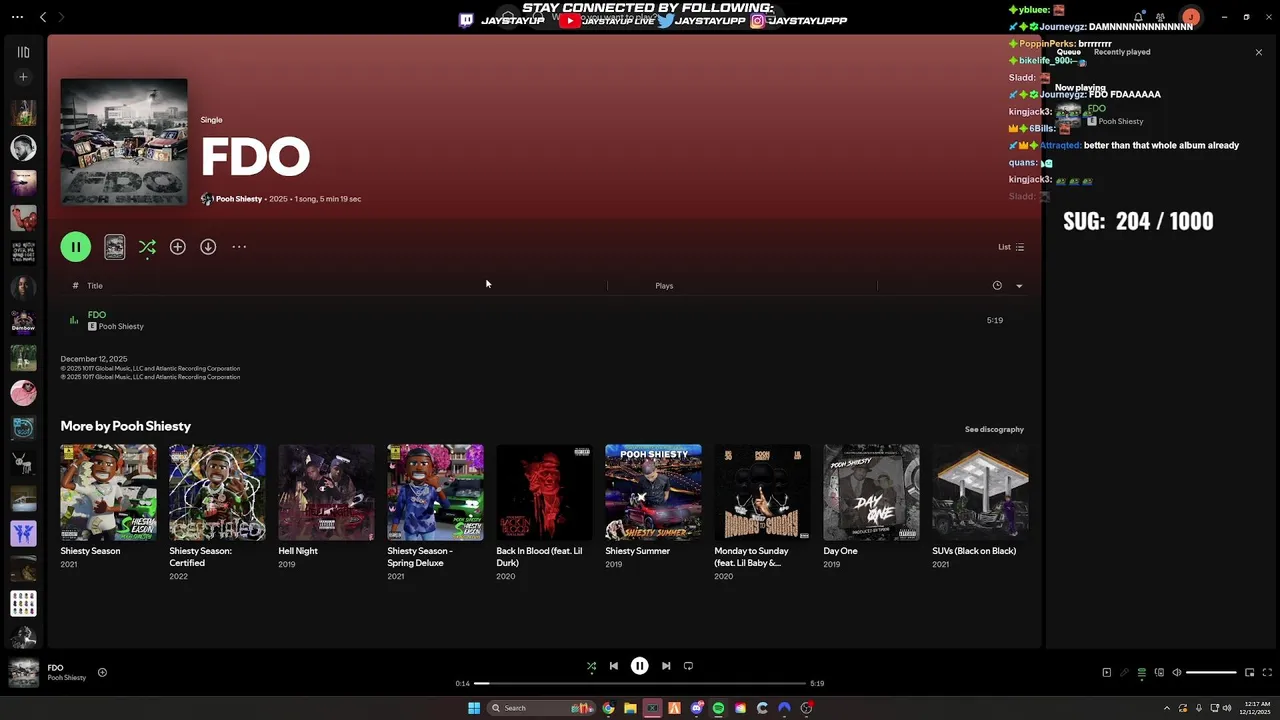1280x720 pixels.
Task: Open the Hell Night album card
Action: tap(326, 506)
